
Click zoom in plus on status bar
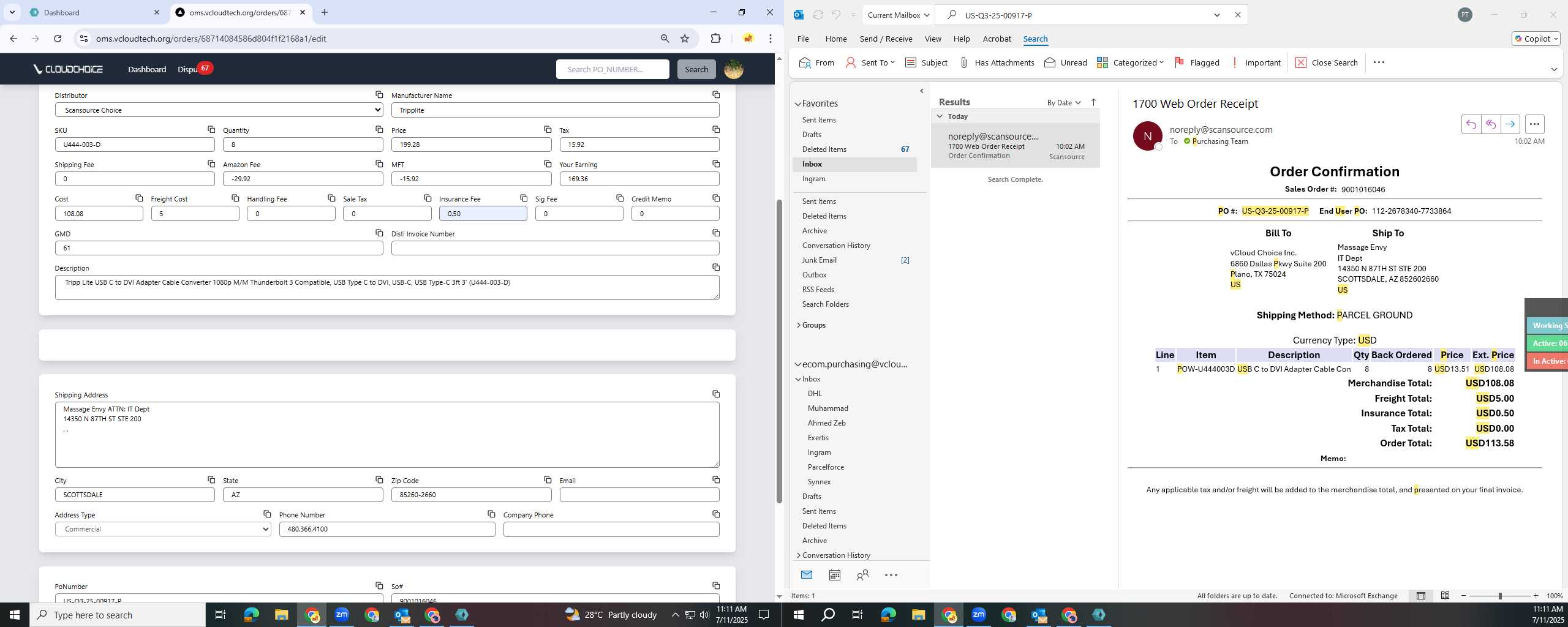coord(1536,596)
